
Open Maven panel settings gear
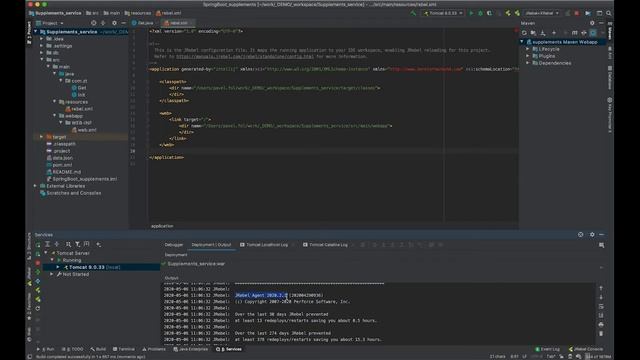tap(592, 23)
